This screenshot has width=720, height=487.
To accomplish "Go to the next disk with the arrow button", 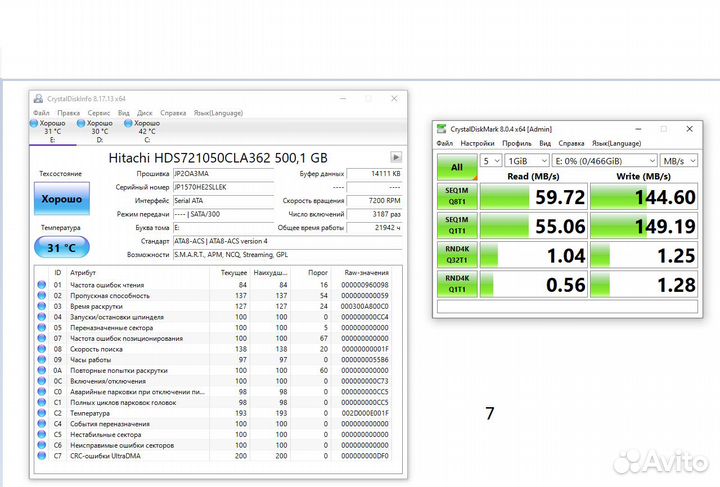I will 395,157.
